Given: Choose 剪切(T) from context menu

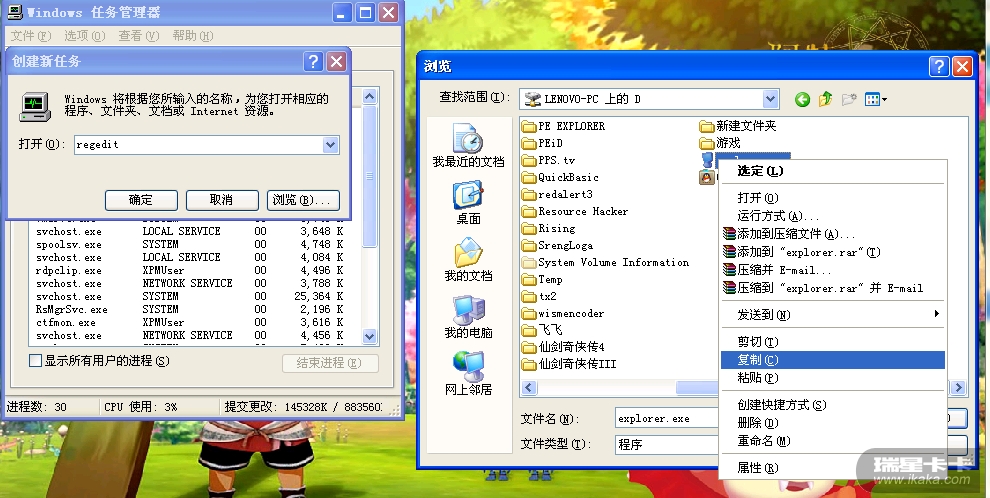Looking at the screenshot, I should tap(832, 342).
